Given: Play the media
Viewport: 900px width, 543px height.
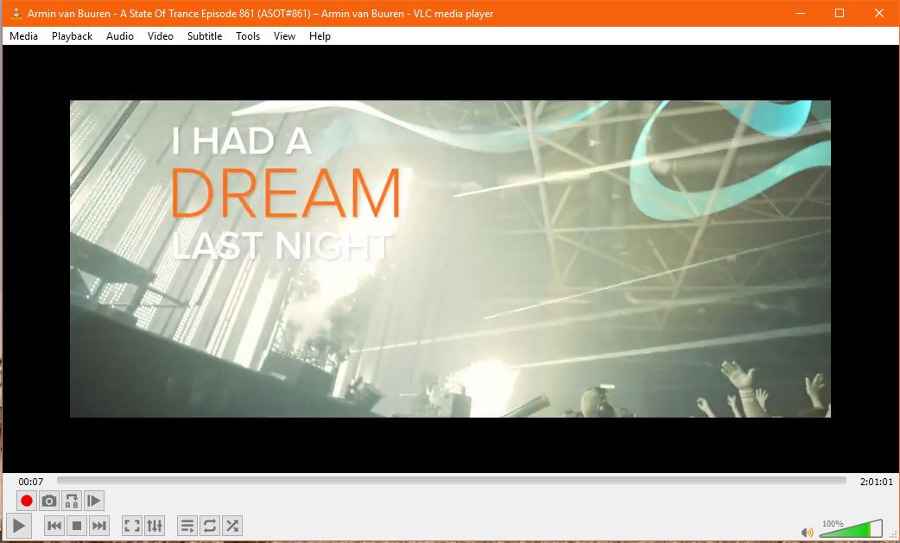Looking at the screenshot, I should coord(18,525).
